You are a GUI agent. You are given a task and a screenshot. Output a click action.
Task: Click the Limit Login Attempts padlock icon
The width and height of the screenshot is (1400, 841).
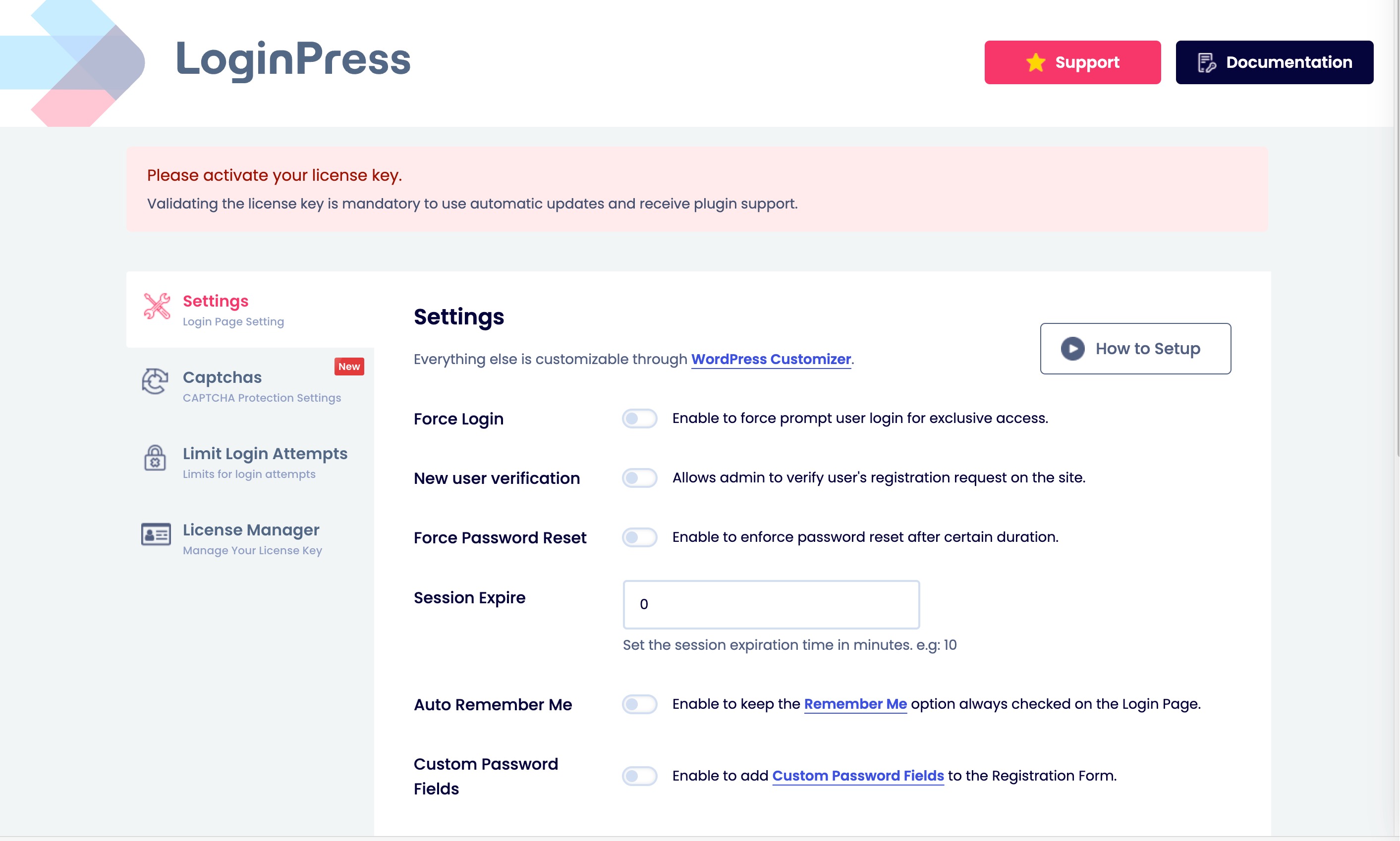155,457
